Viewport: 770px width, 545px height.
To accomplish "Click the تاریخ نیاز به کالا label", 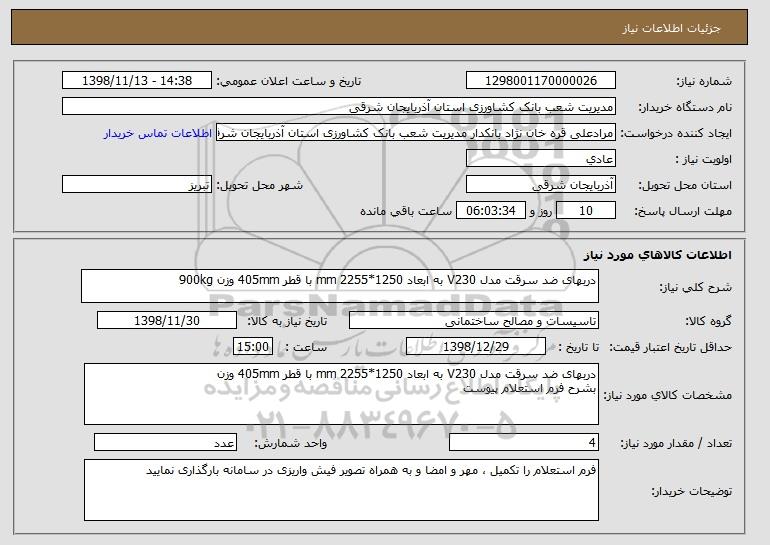I will [x=287, y=321].
